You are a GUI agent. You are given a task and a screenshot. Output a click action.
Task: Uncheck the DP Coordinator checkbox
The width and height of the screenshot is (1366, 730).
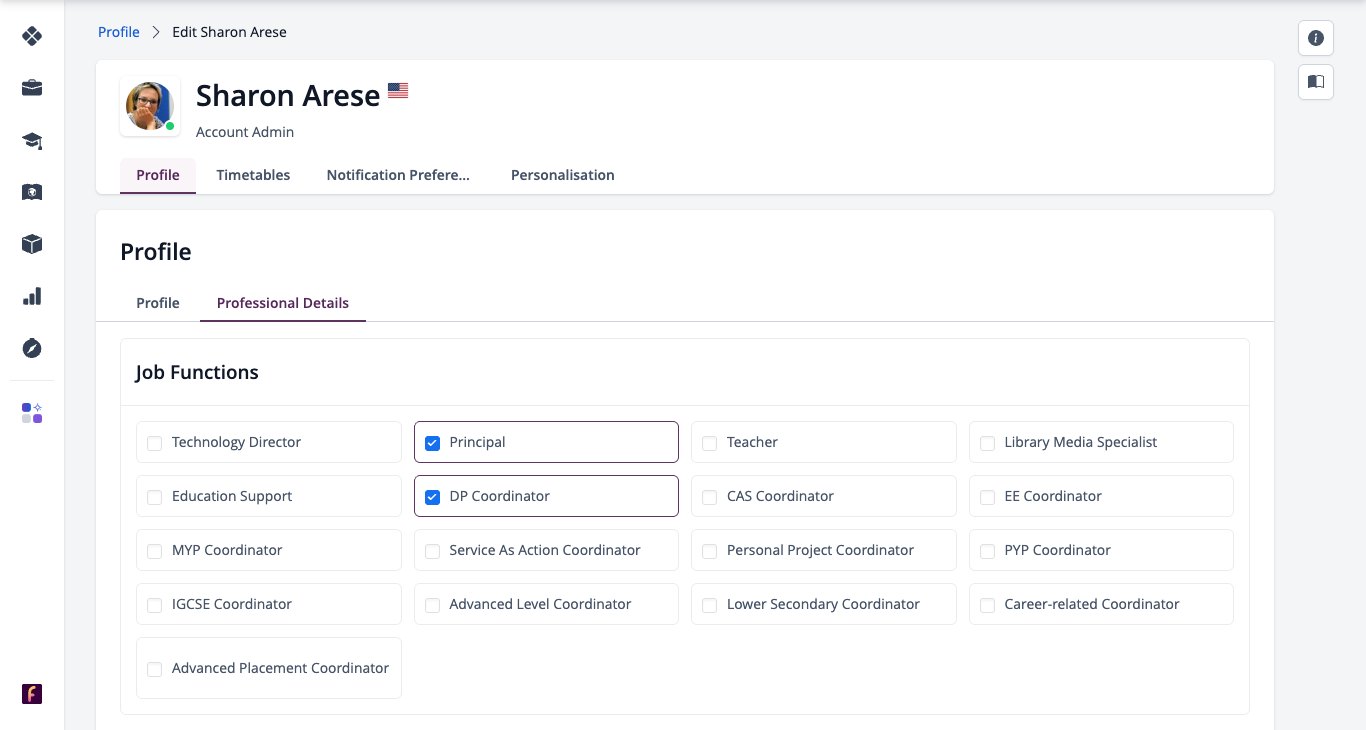click(x=433, y=497)
